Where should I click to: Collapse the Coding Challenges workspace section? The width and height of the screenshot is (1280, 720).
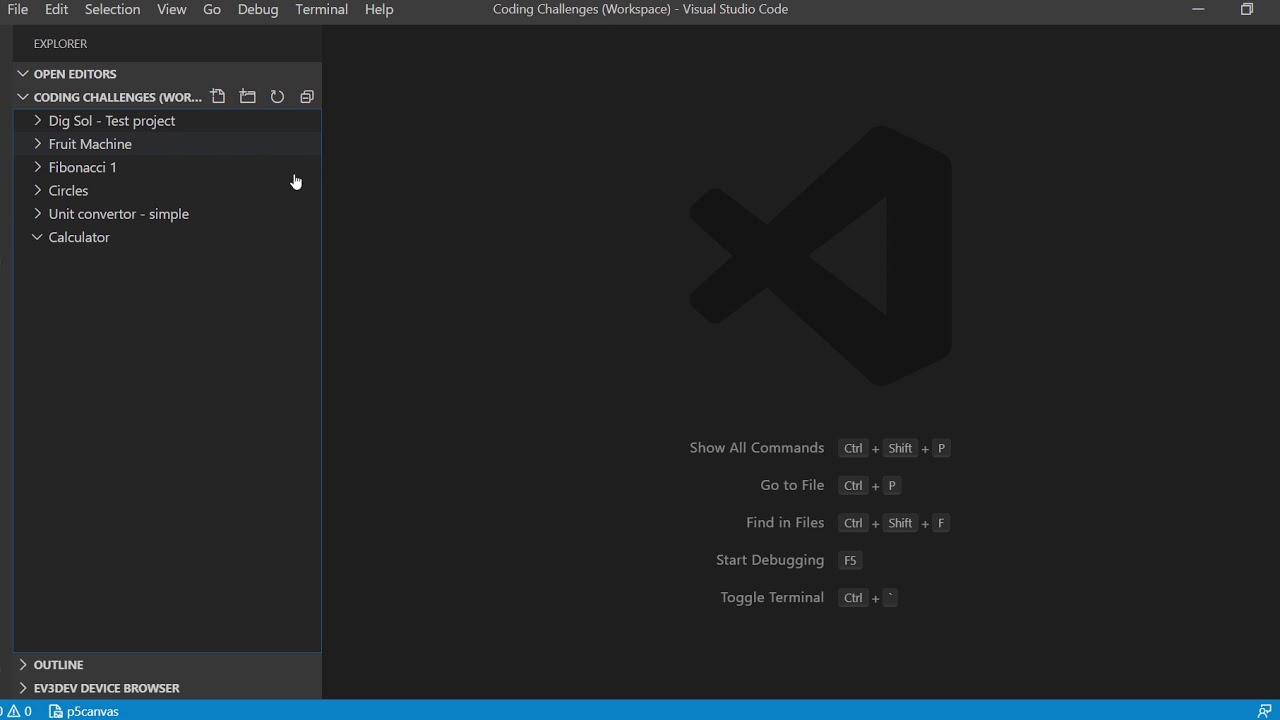(x=23, y=97)
